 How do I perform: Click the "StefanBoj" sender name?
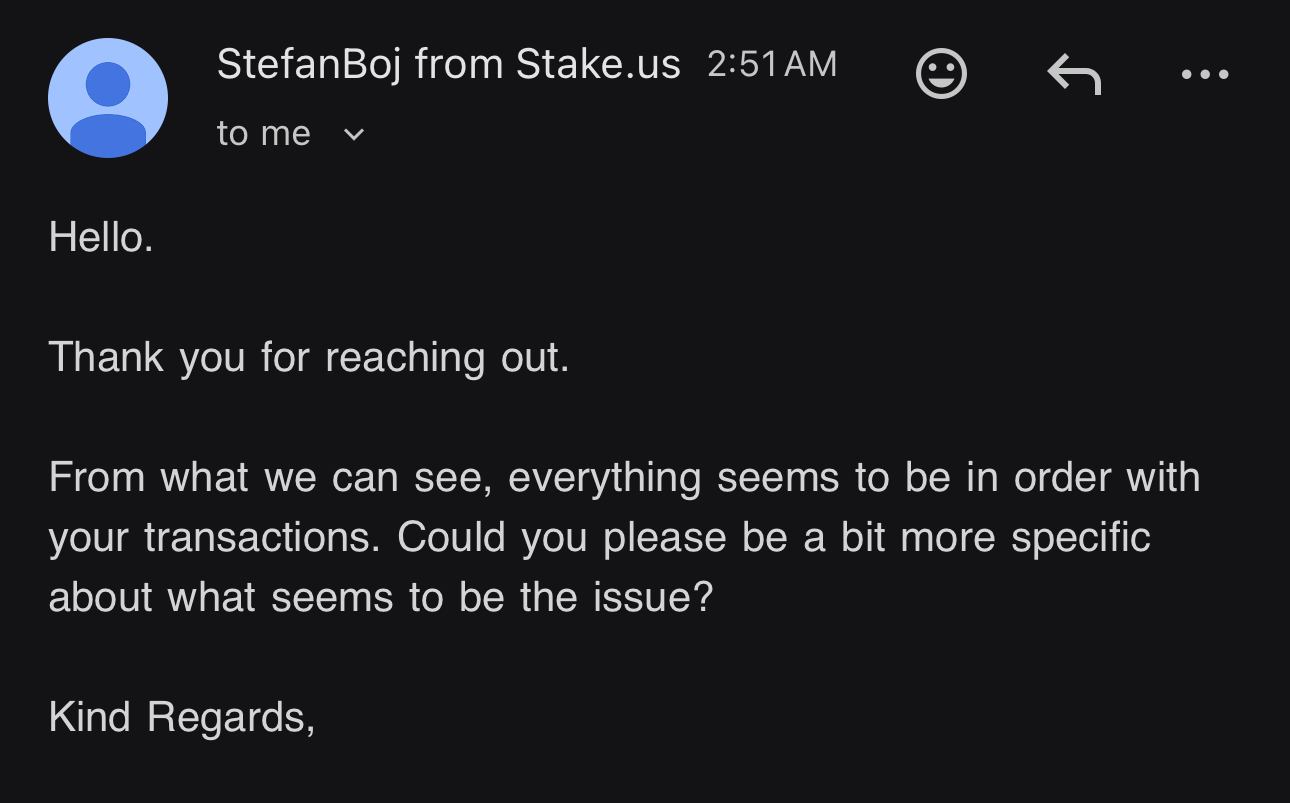(309, 65)
